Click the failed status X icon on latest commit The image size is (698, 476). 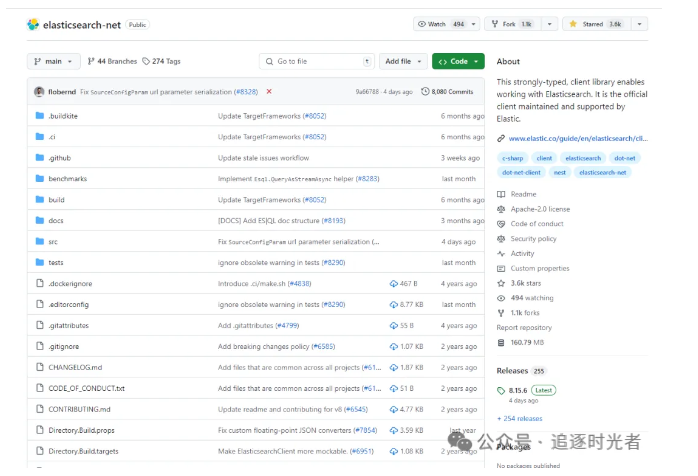pos(269,91)
